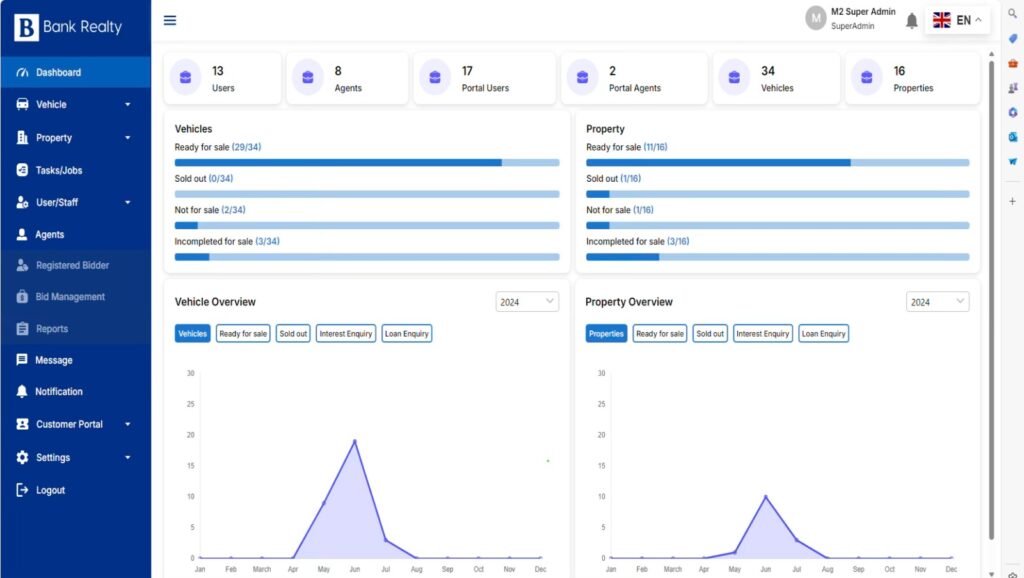
Task: Click the Vehicles Ready for sale progress bar
Action: [x=366, y=162]
